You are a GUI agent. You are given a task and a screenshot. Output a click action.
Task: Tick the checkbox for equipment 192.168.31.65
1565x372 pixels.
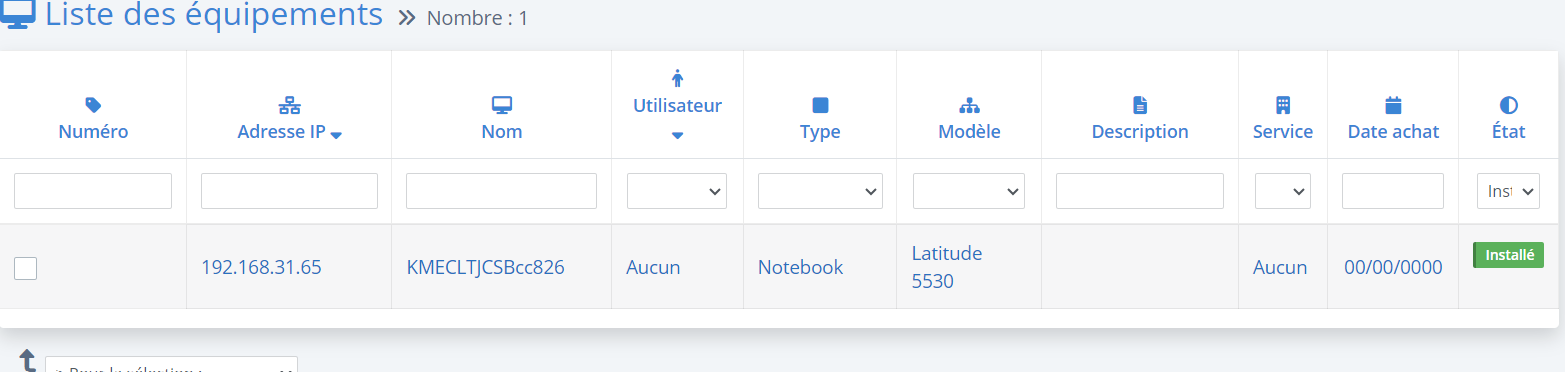pyautogui.click(x=26, y=268)
